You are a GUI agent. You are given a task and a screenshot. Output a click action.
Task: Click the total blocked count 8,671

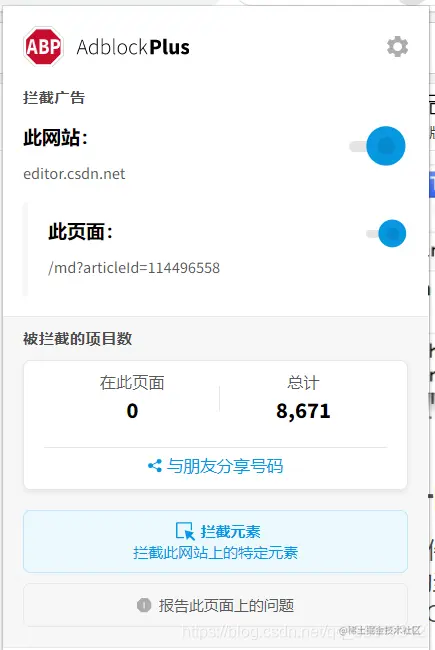[x=303, y=411]
